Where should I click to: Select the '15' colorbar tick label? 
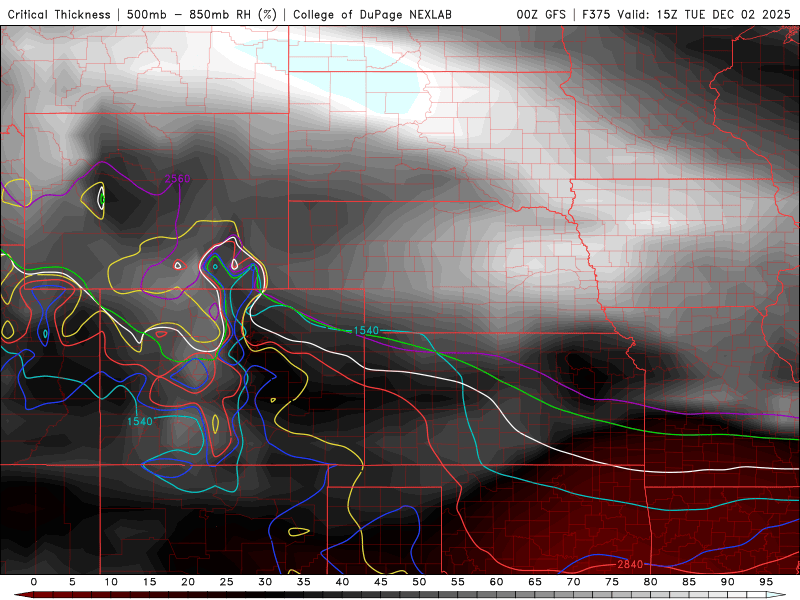(x=149, y=582)
